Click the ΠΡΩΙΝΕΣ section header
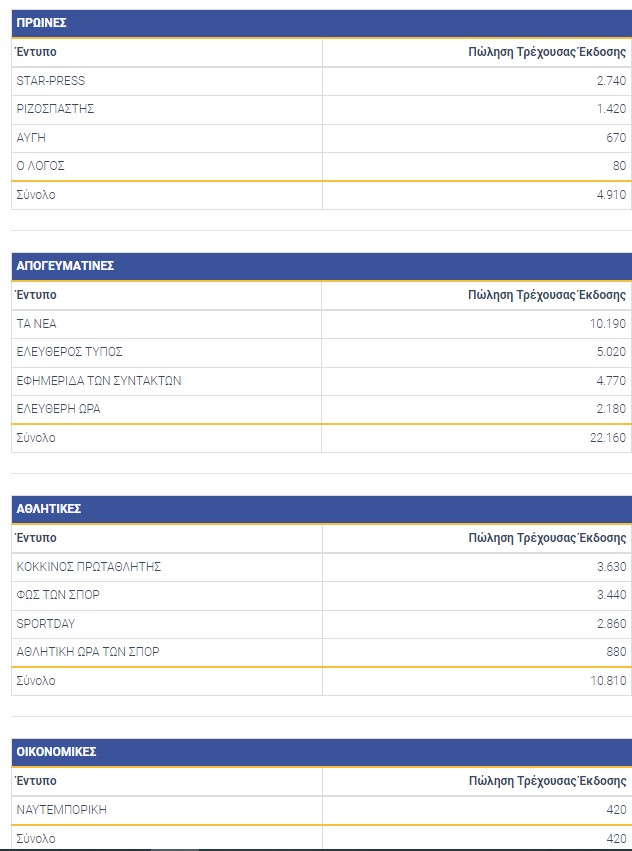Viewport: 632px width, 851px height. click(x=42, y=22)
